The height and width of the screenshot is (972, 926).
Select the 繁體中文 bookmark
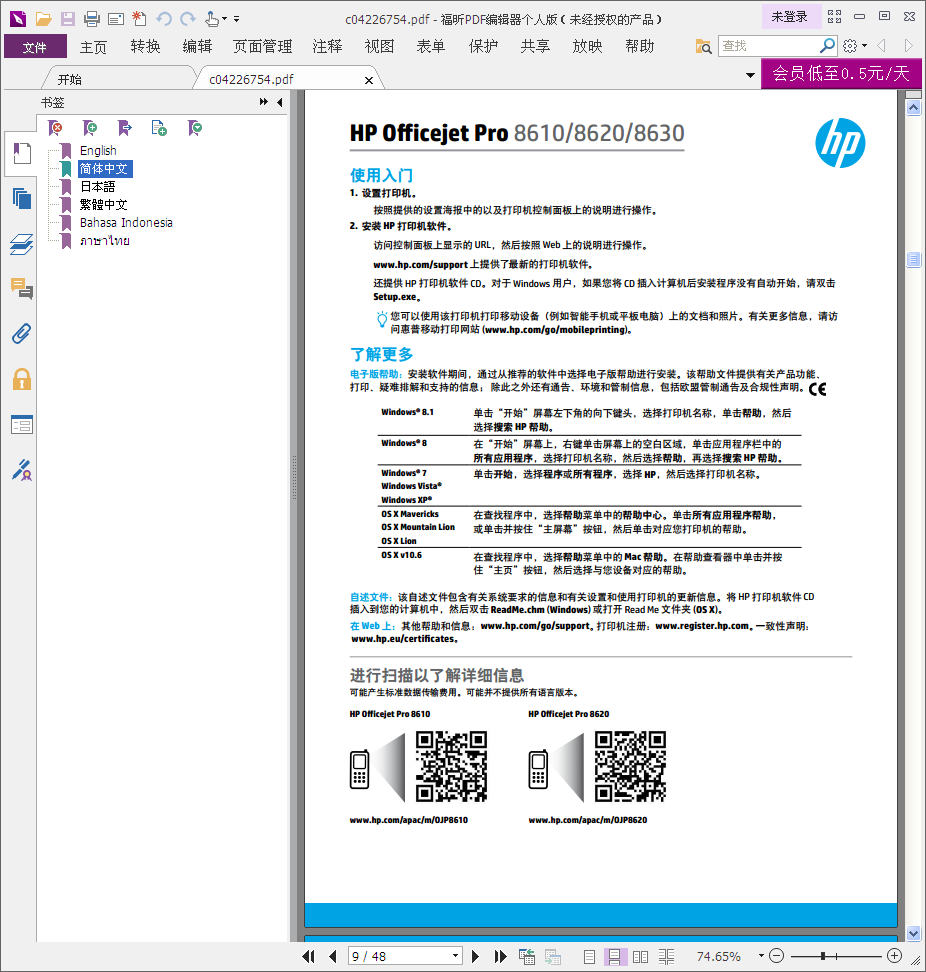click(104, 205)
